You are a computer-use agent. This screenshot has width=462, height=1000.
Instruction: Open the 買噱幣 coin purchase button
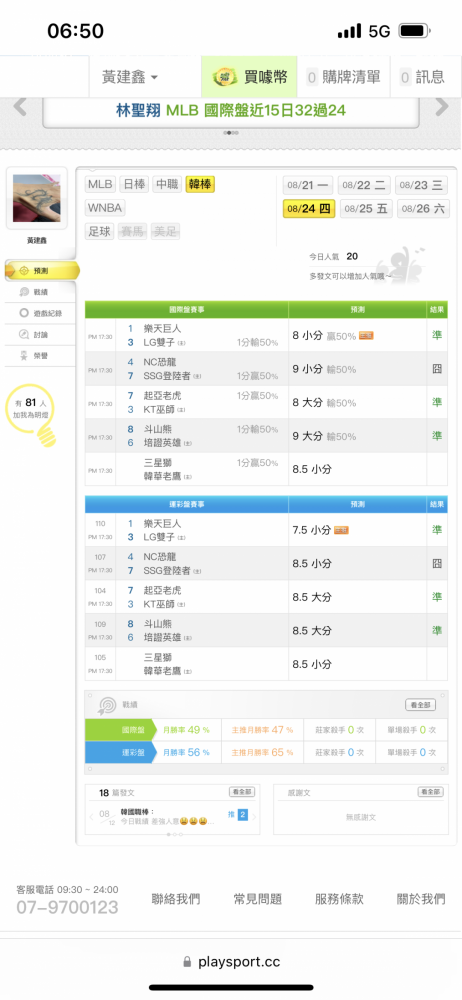pos(249,77)
